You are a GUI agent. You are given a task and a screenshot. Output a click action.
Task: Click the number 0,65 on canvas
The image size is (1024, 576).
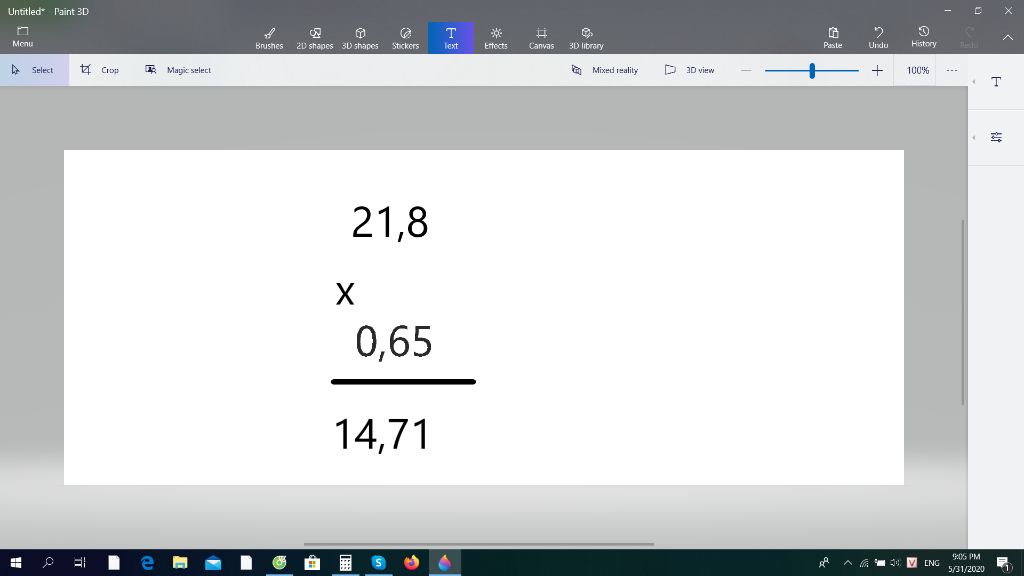click(x=394, y=342)
